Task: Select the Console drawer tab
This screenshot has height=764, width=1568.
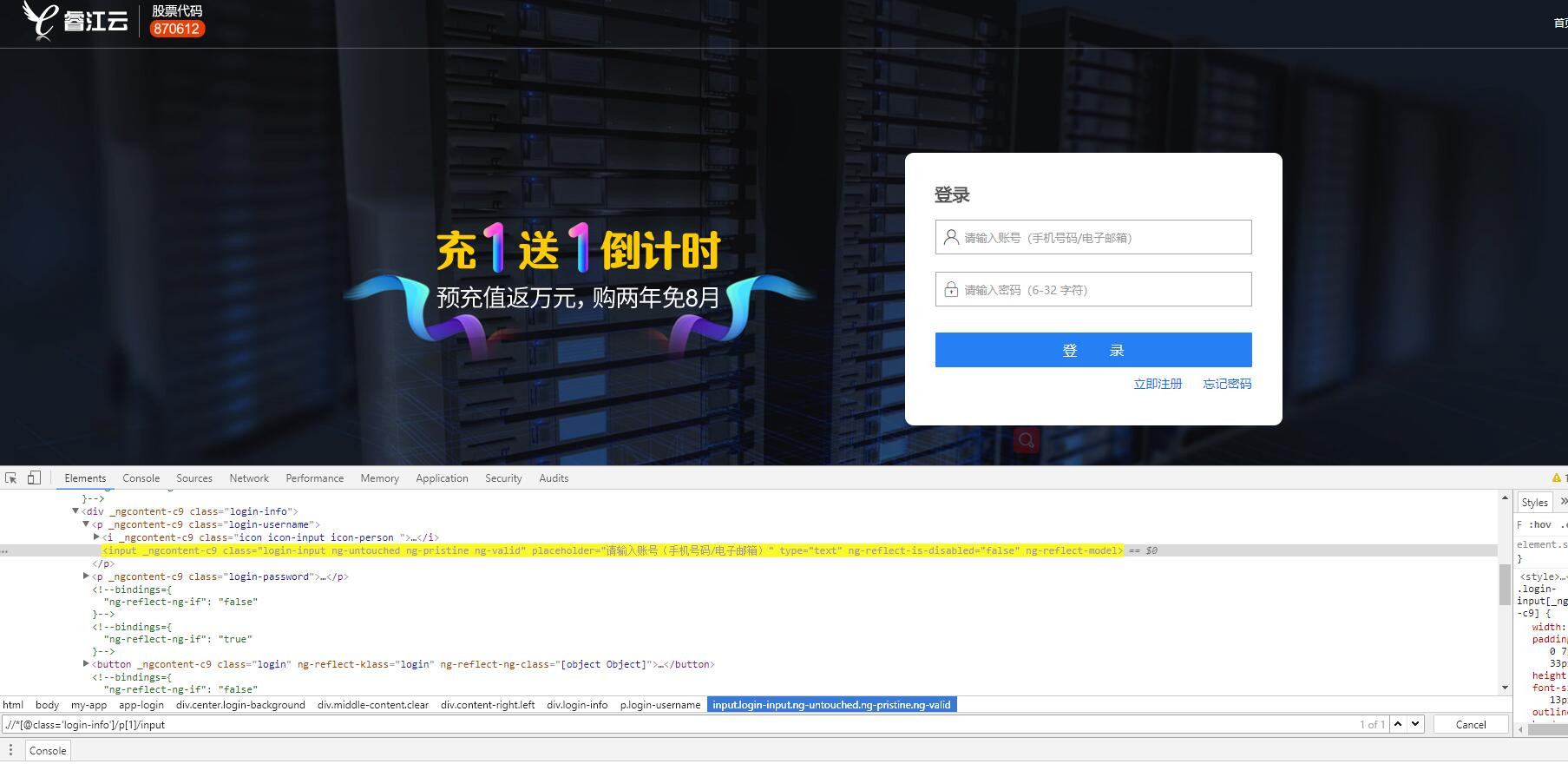Action: (48, 751)
